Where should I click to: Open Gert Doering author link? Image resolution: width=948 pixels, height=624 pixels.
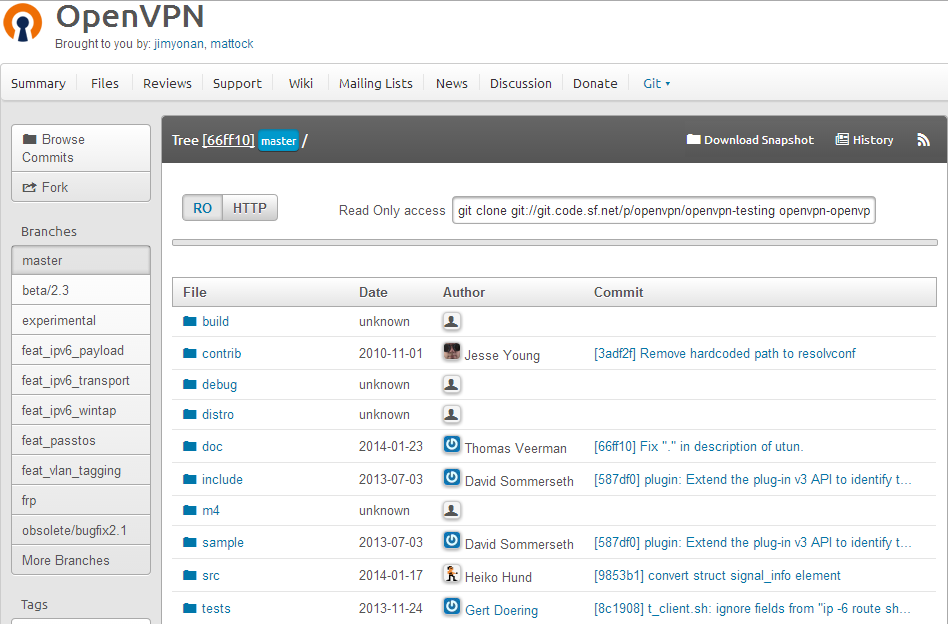(501, 610)
